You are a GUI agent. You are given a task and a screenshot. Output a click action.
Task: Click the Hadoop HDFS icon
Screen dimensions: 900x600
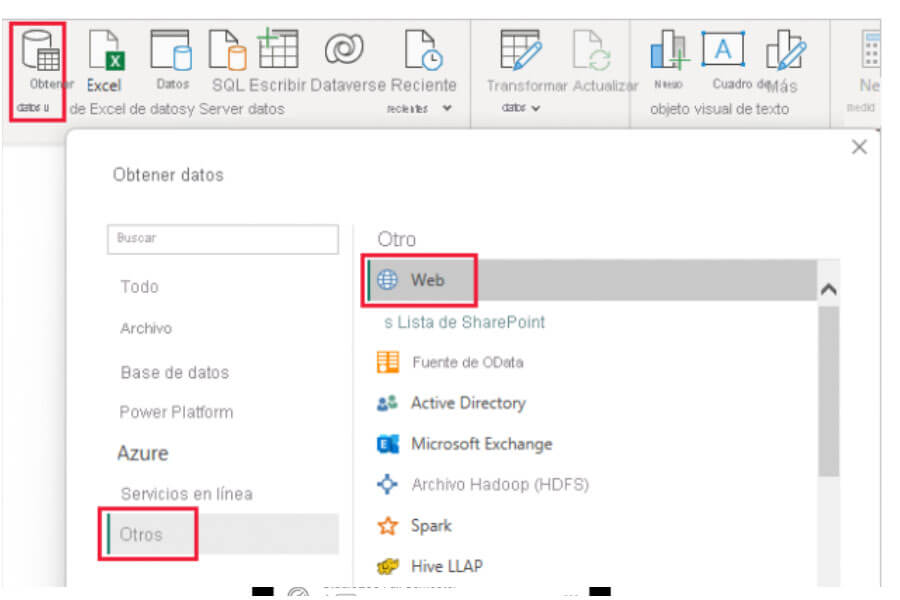(387, 484)
